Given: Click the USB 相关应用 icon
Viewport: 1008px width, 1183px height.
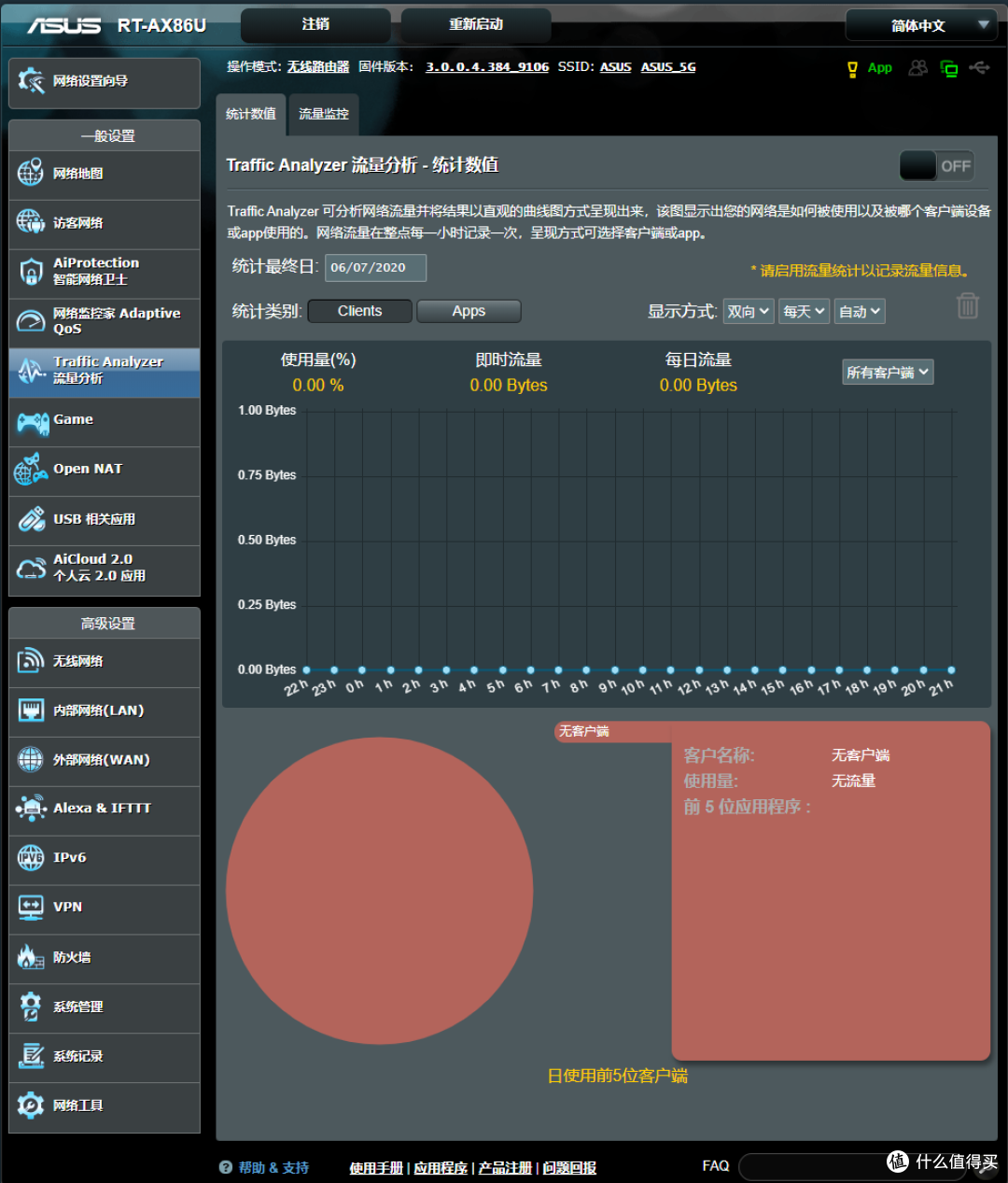Looking at the screenshot, I should tap(31, 519).
